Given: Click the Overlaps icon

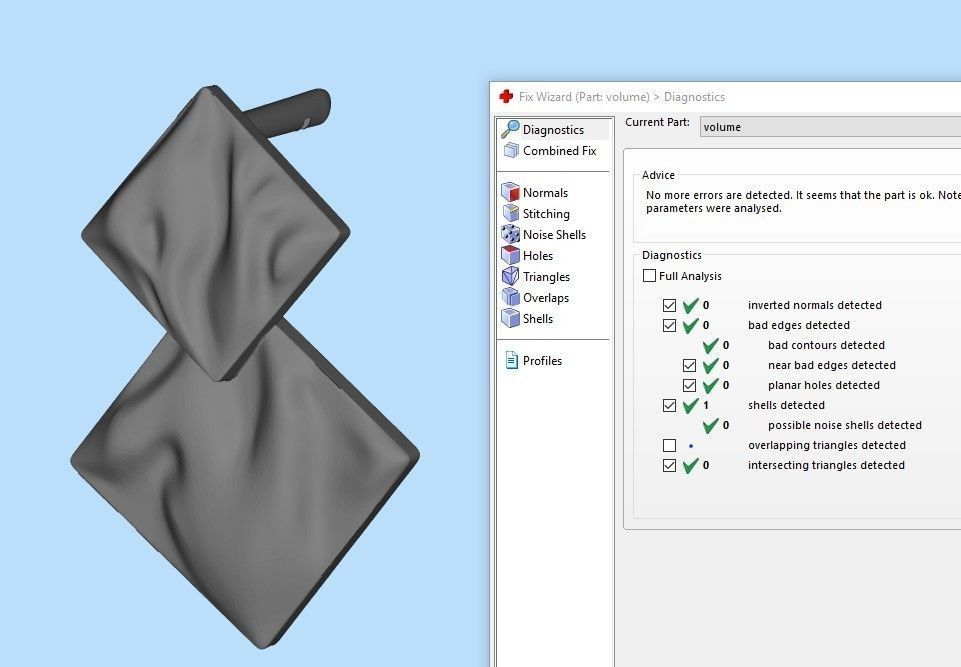Looking at the screenshot, I should point(511,297).
